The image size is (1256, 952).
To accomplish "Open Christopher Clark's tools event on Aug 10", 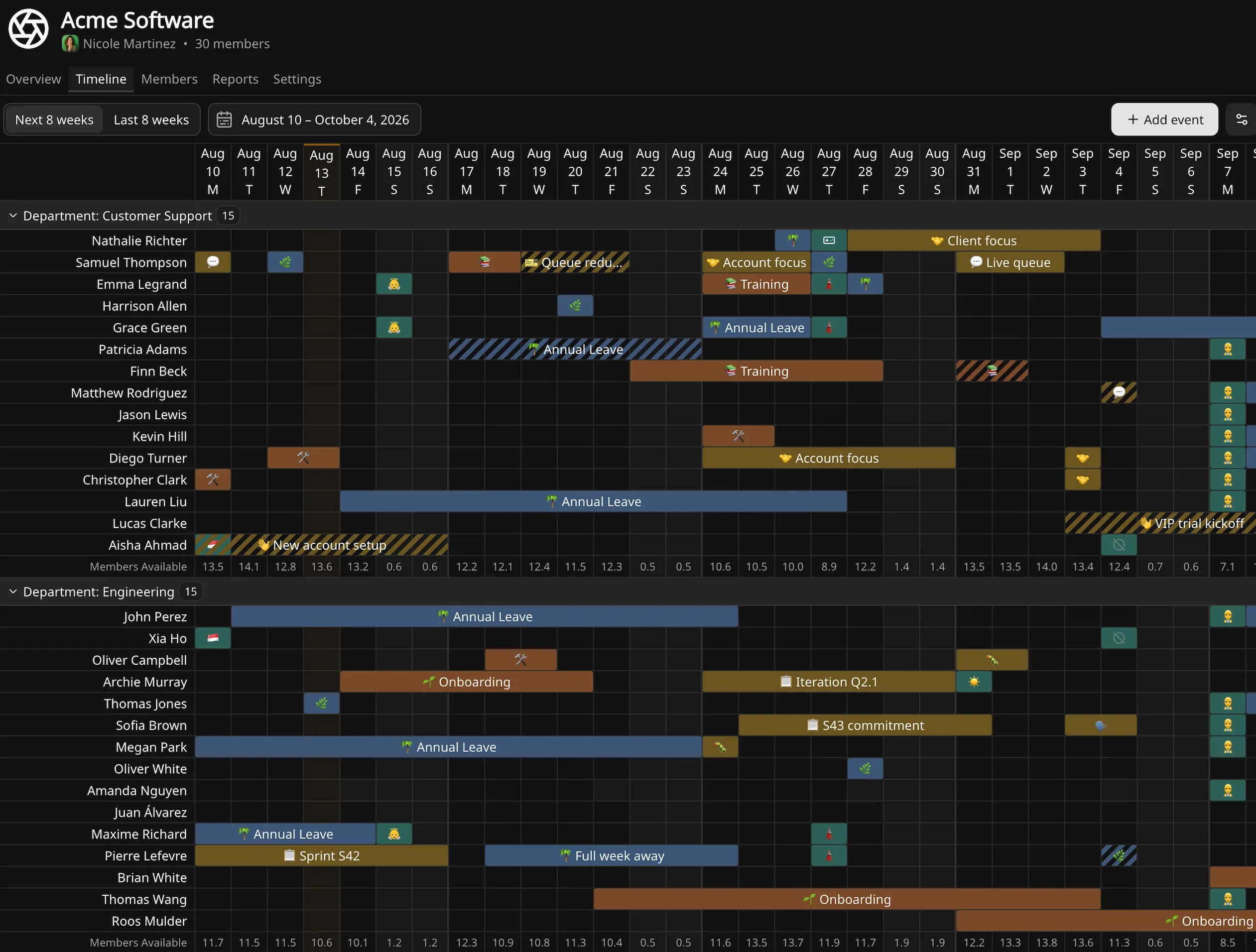I will point(213,479).
